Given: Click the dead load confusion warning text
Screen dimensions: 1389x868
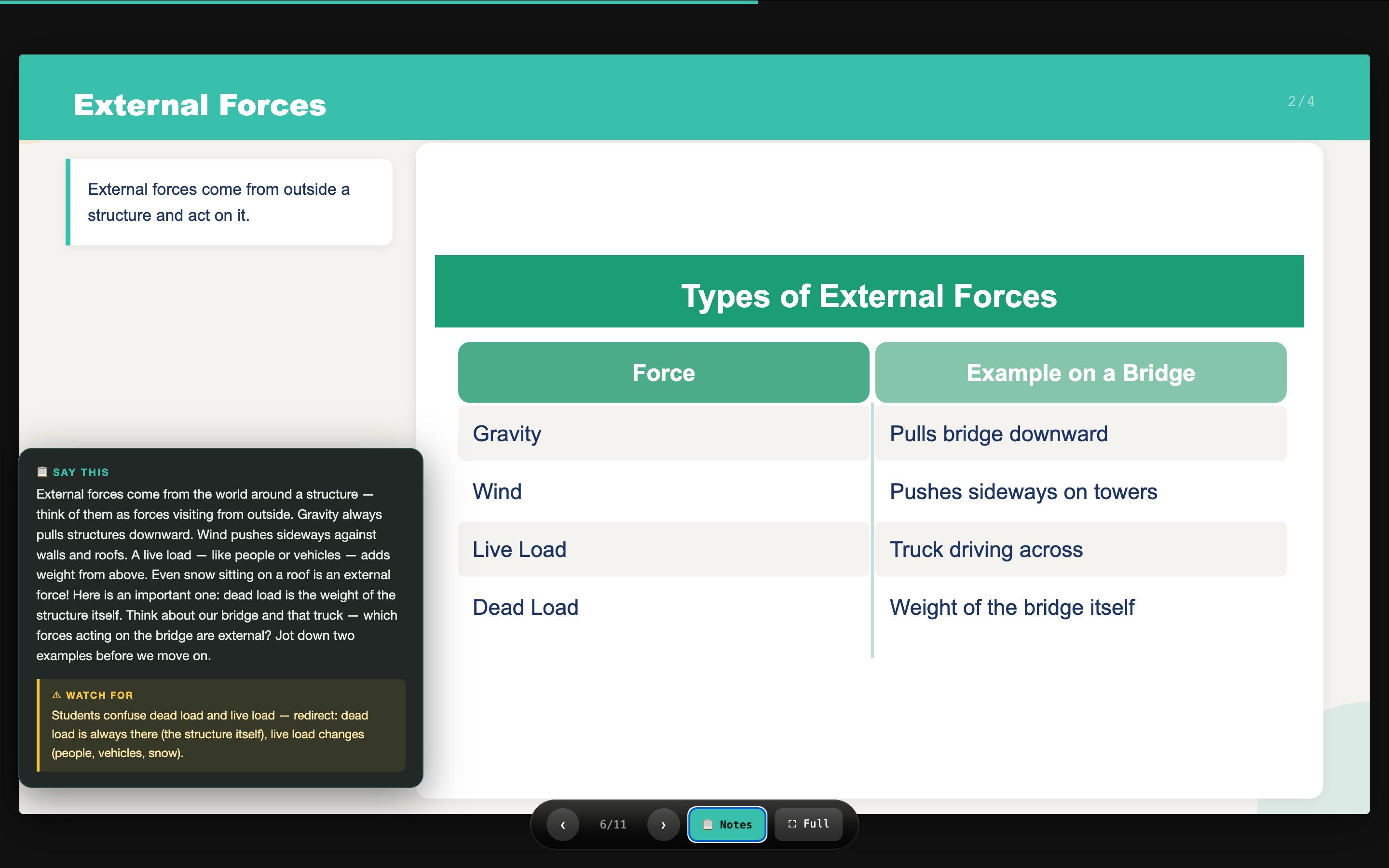Looking at the screenshot, I should 210,734.
